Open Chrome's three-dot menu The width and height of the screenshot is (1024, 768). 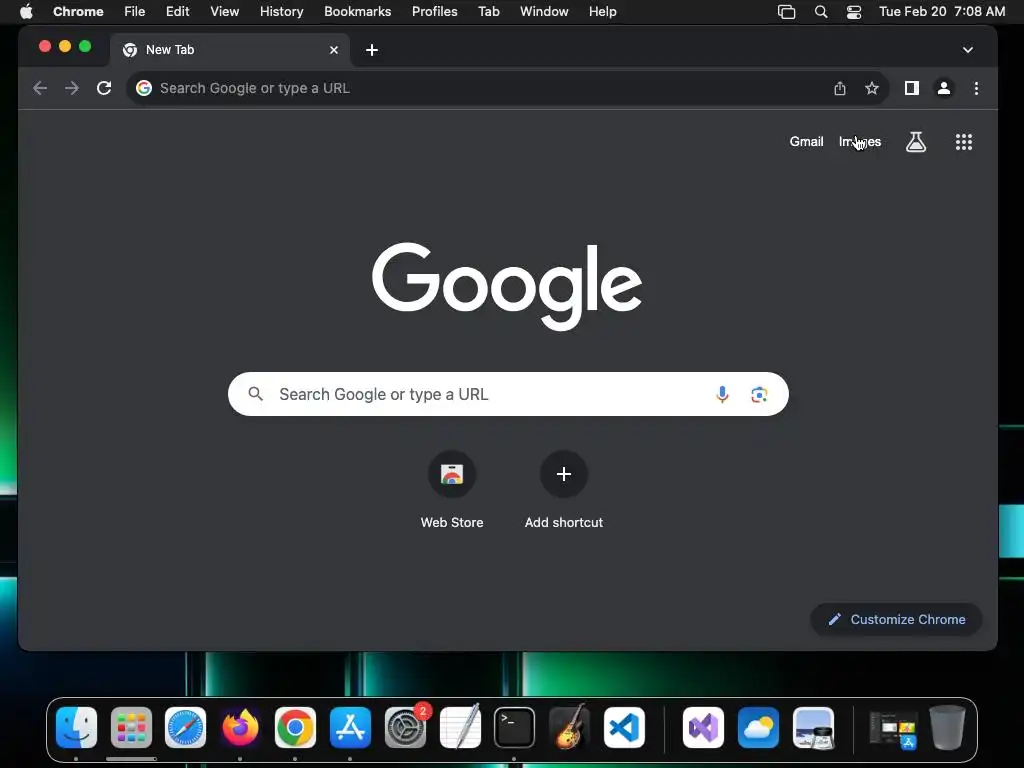[976, 88]
